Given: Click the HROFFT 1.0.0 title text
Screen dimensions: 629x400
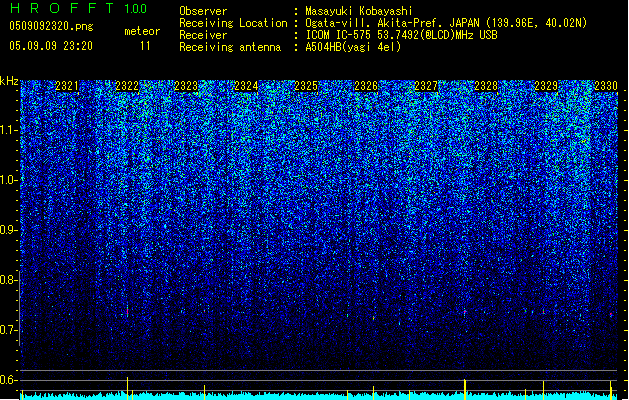Looking at the screenshot, I should [x=78, y=8].
